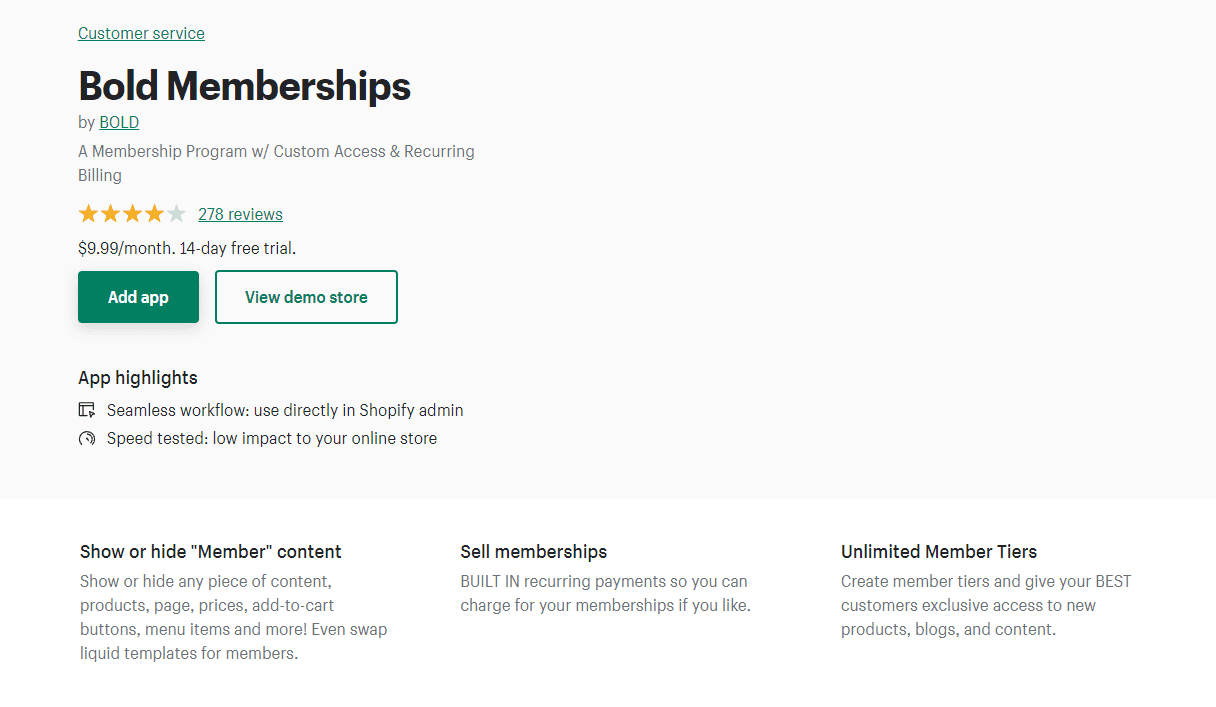Image resolution: width=1216 pixels, height=707 pixels.
Task: Click the products link under Member content
Action: coord(112,605)
